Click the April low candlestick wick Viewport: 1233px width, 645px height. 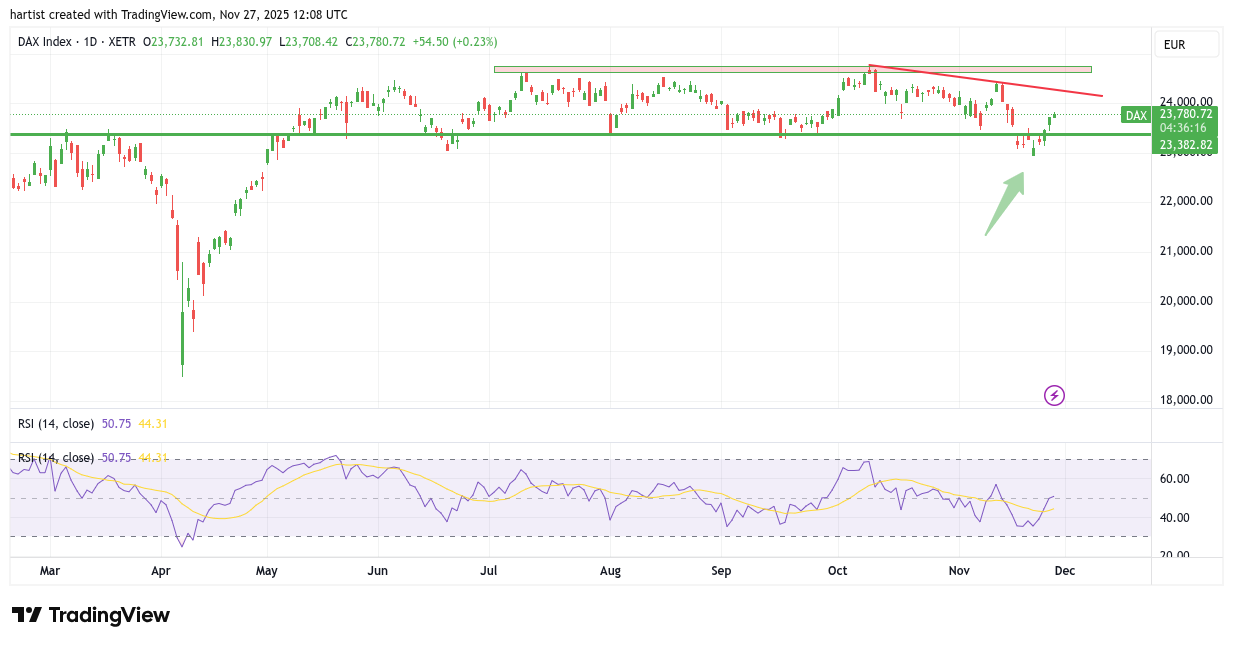pos(182,370)
